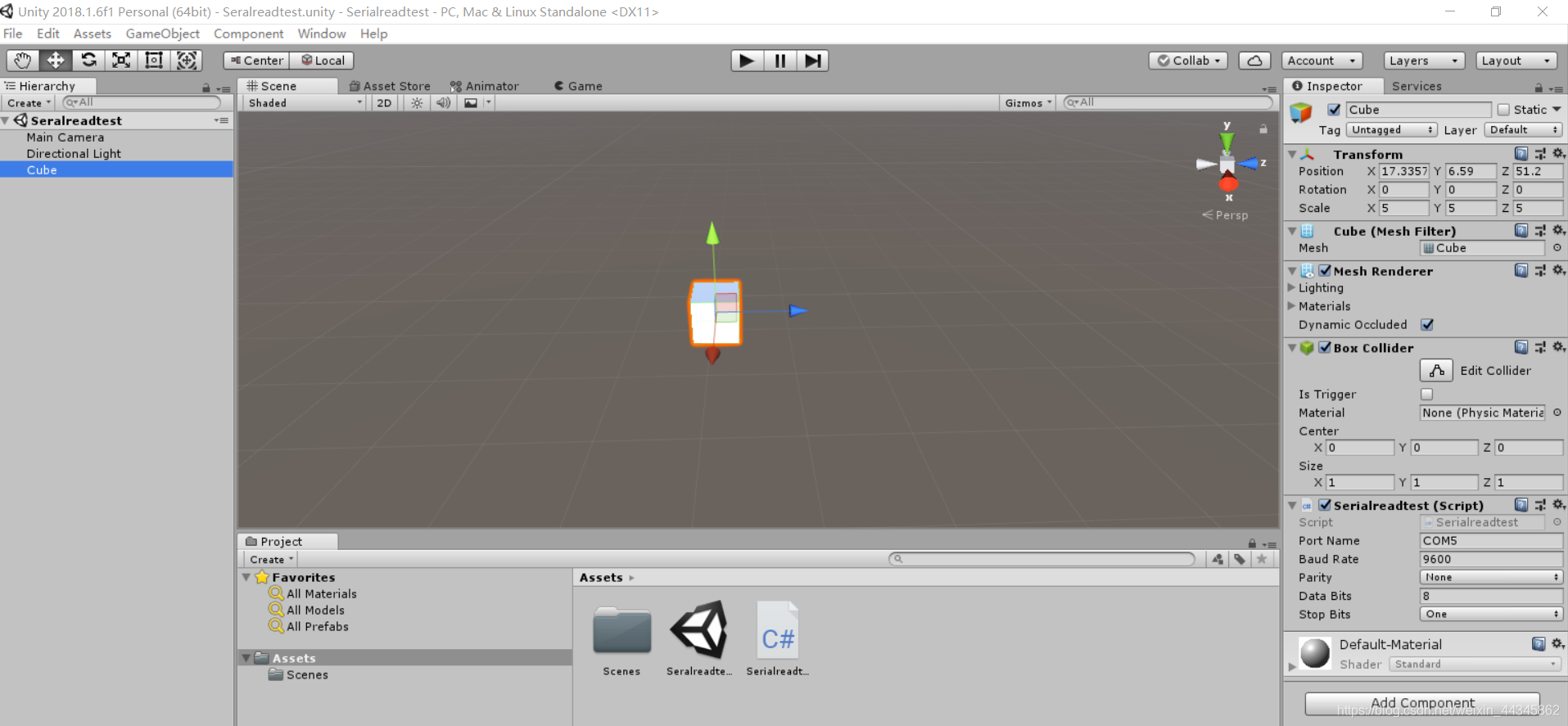Open the Parity dropdown
Viewport: 1568px width, 726px height.
tap(1491, 578)
